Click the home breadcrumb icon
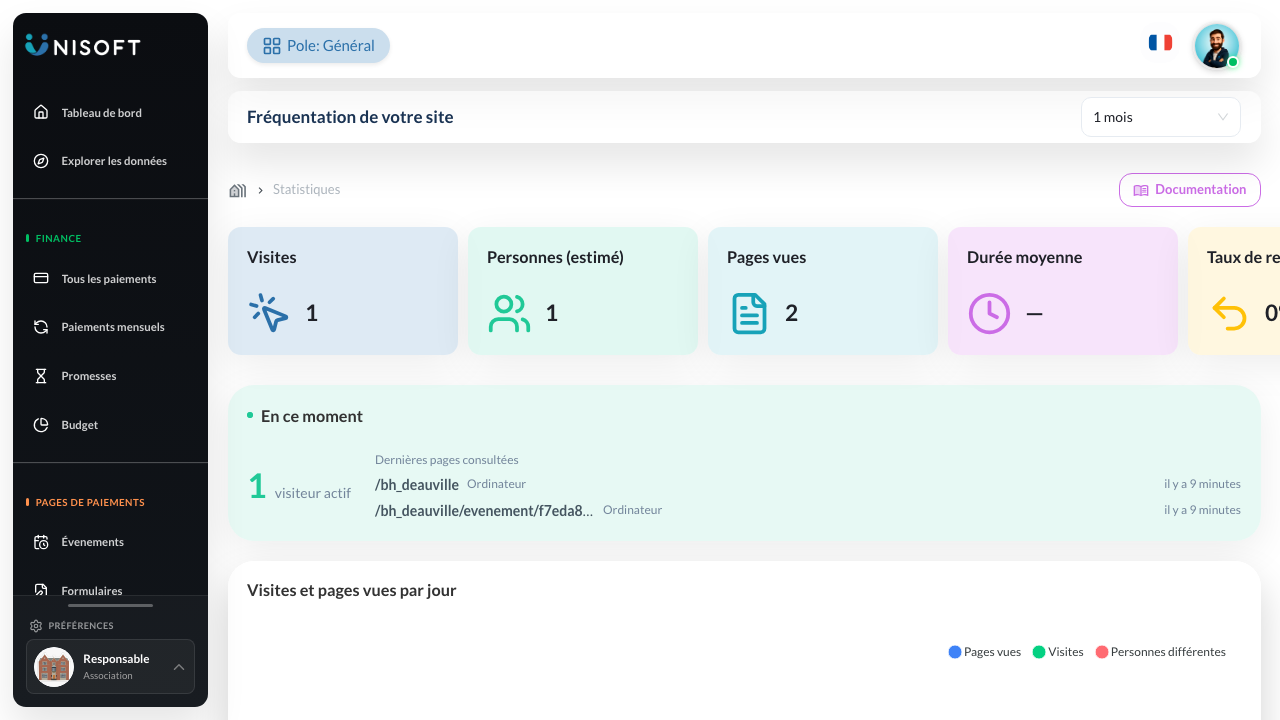This screenshot has height=720, width=1280. [x=238, y=190]
